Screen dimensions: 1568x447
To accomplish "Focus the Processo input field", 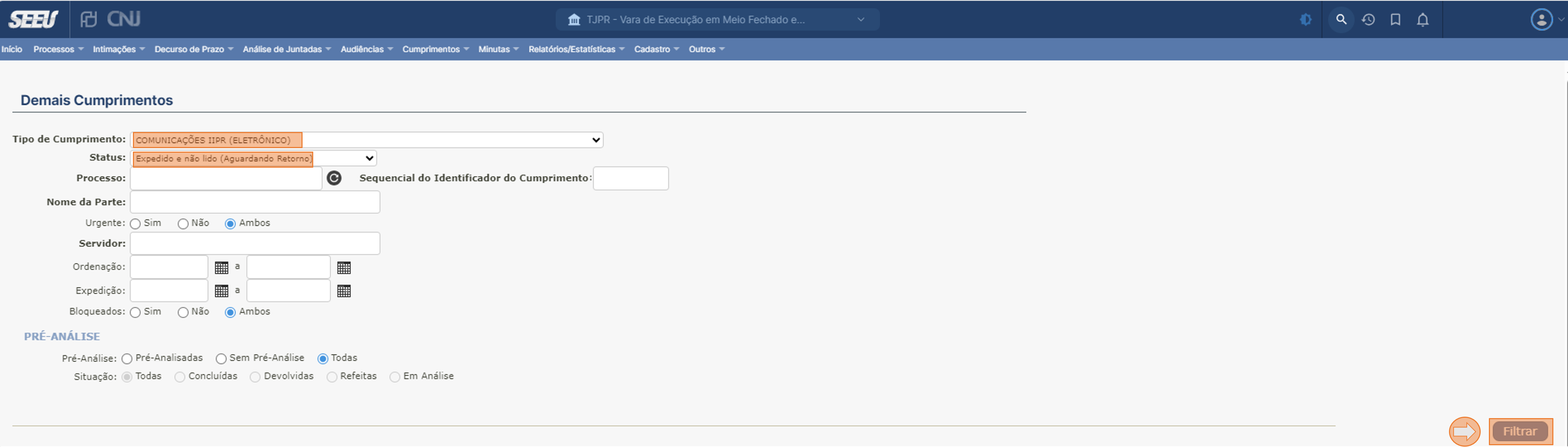I will (x=226, y=178).
